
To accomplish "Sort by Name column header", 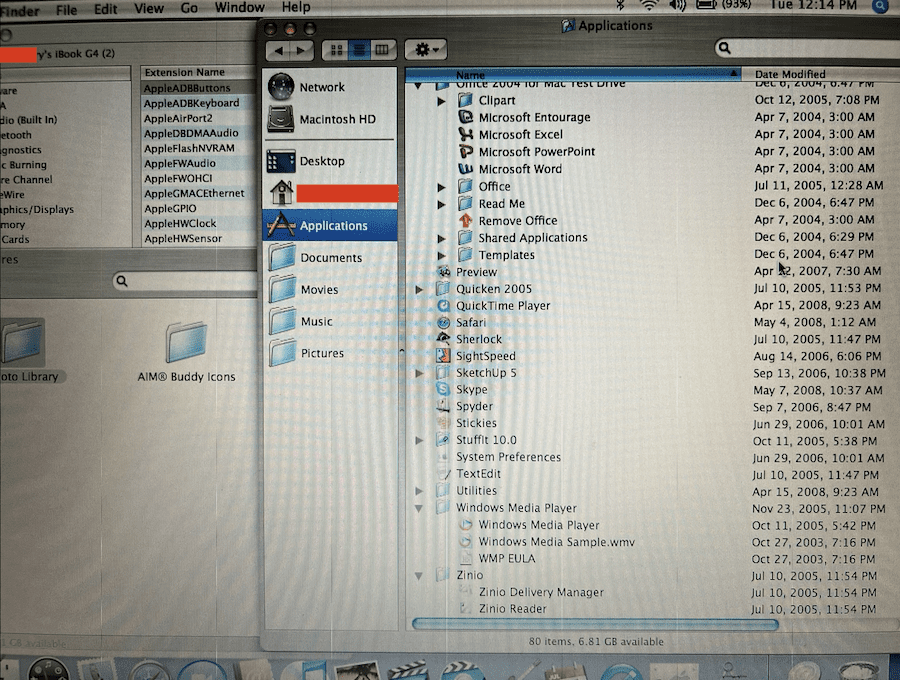I will point(572,75).
